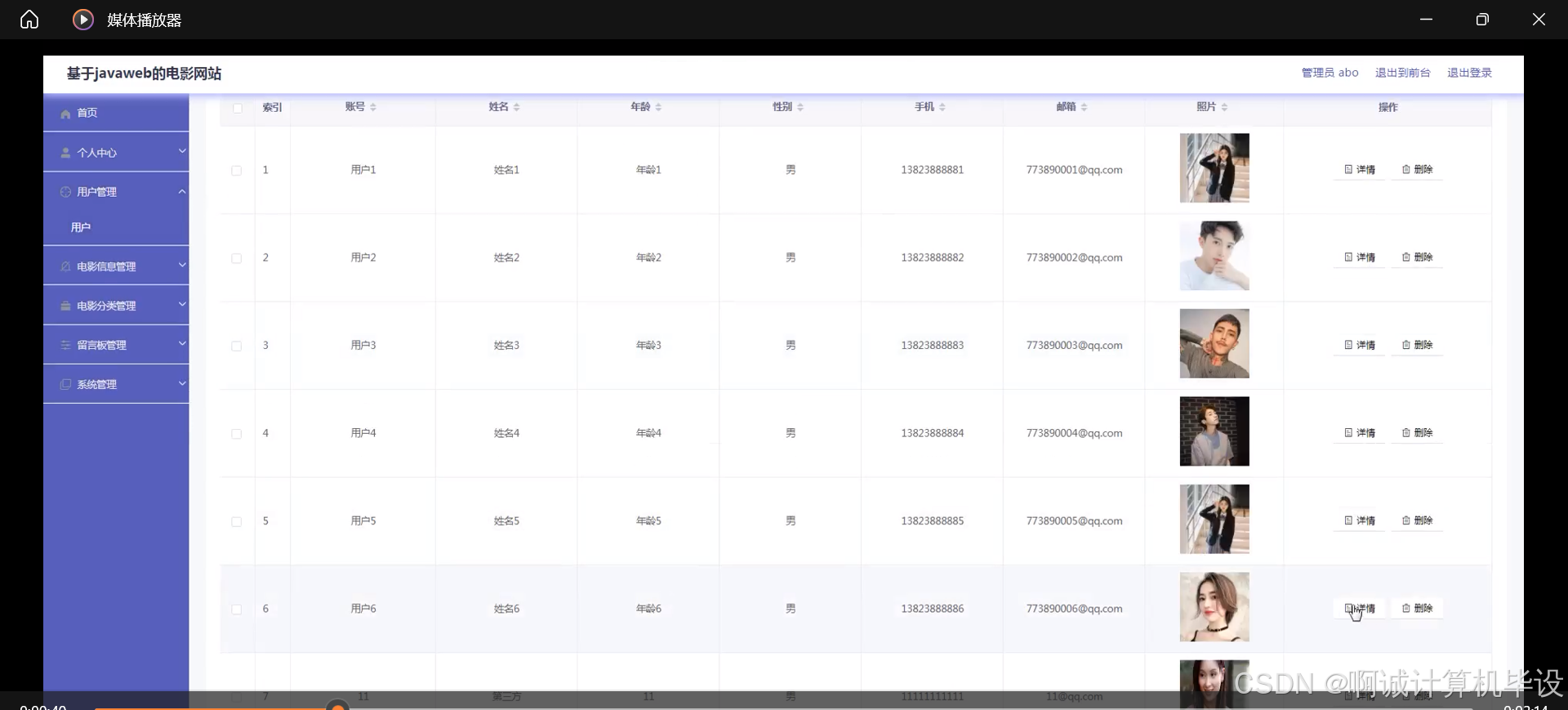Delete the 用户2 row
This screenshot has height=710, width=1568.
click(1417, 257)
